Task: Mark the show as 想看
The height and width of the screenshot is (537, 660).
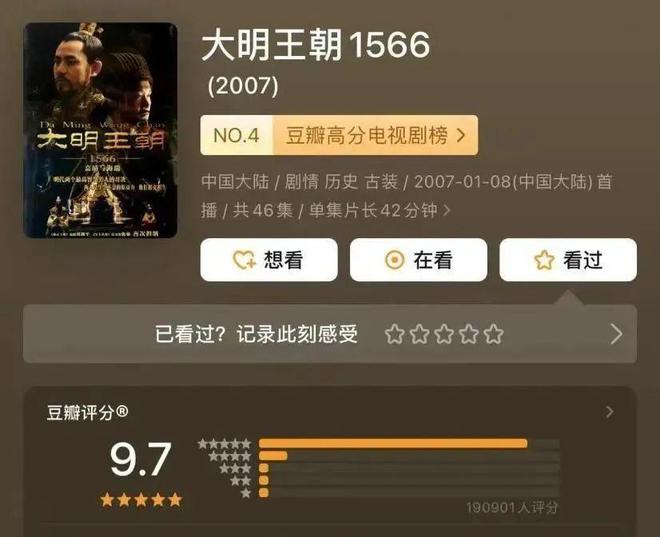Action: point(269,260)
